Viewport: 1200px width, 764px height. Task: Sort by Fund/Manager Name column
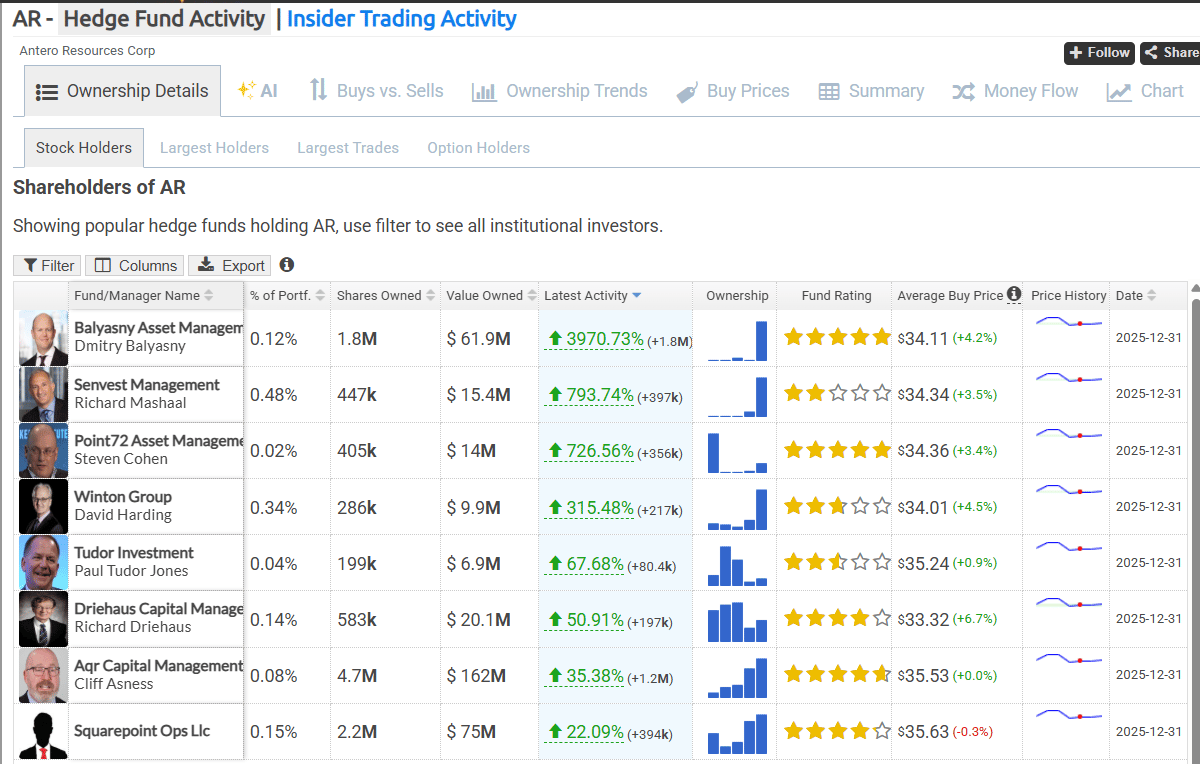click(143, 295)
